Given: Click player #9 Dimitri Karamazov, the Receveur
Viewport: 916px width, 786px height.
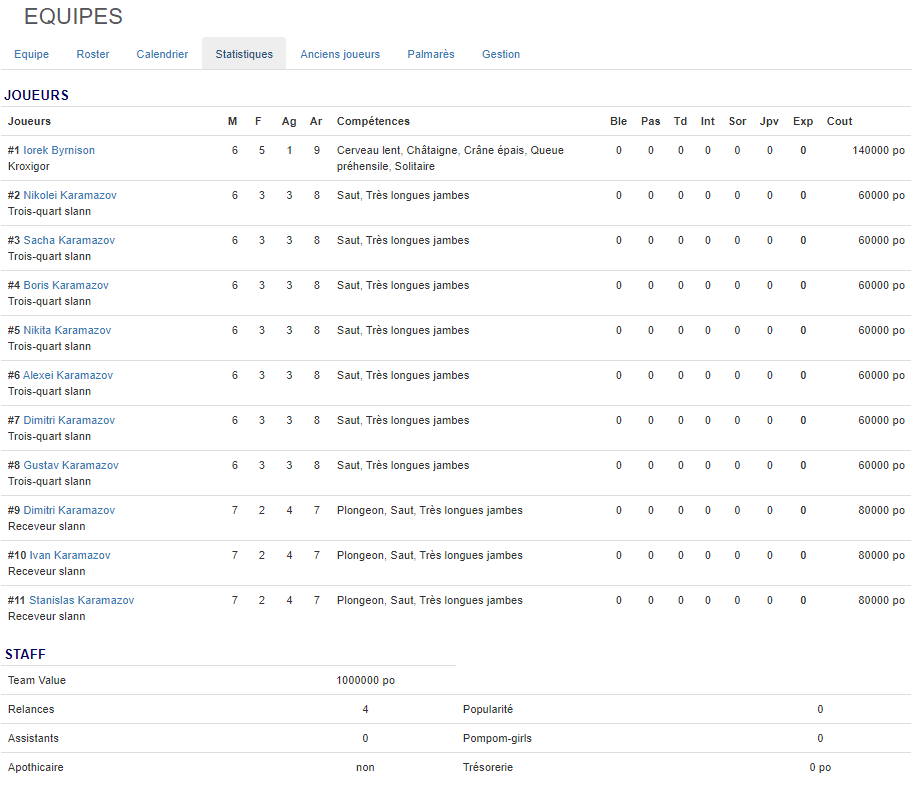Looking at the screenshot, I should pos(69,510).
